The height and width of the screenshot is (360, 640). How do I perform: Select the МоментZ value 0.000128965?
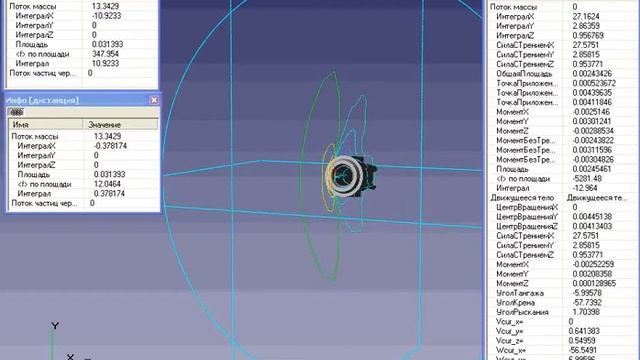click(x=594, y=283)
